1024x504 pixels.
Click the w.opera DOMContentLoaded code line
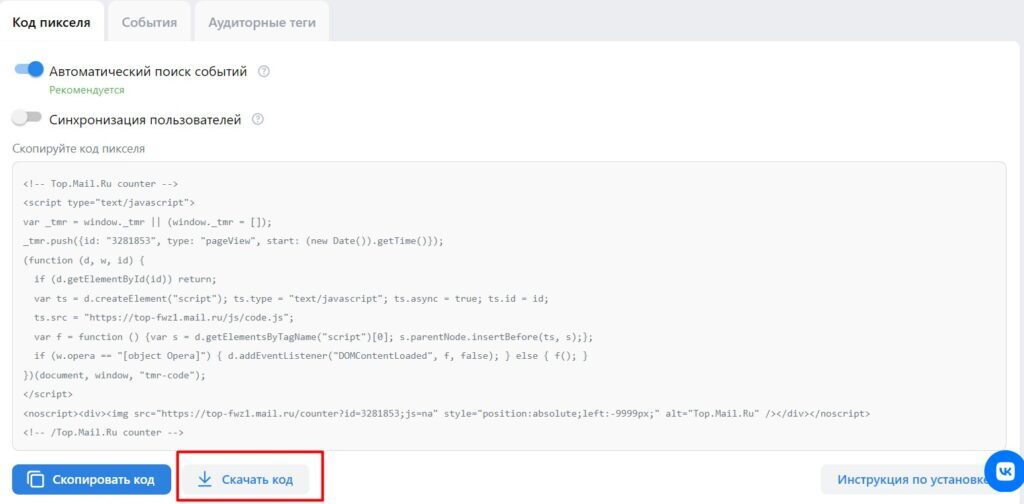click(311, 356)
